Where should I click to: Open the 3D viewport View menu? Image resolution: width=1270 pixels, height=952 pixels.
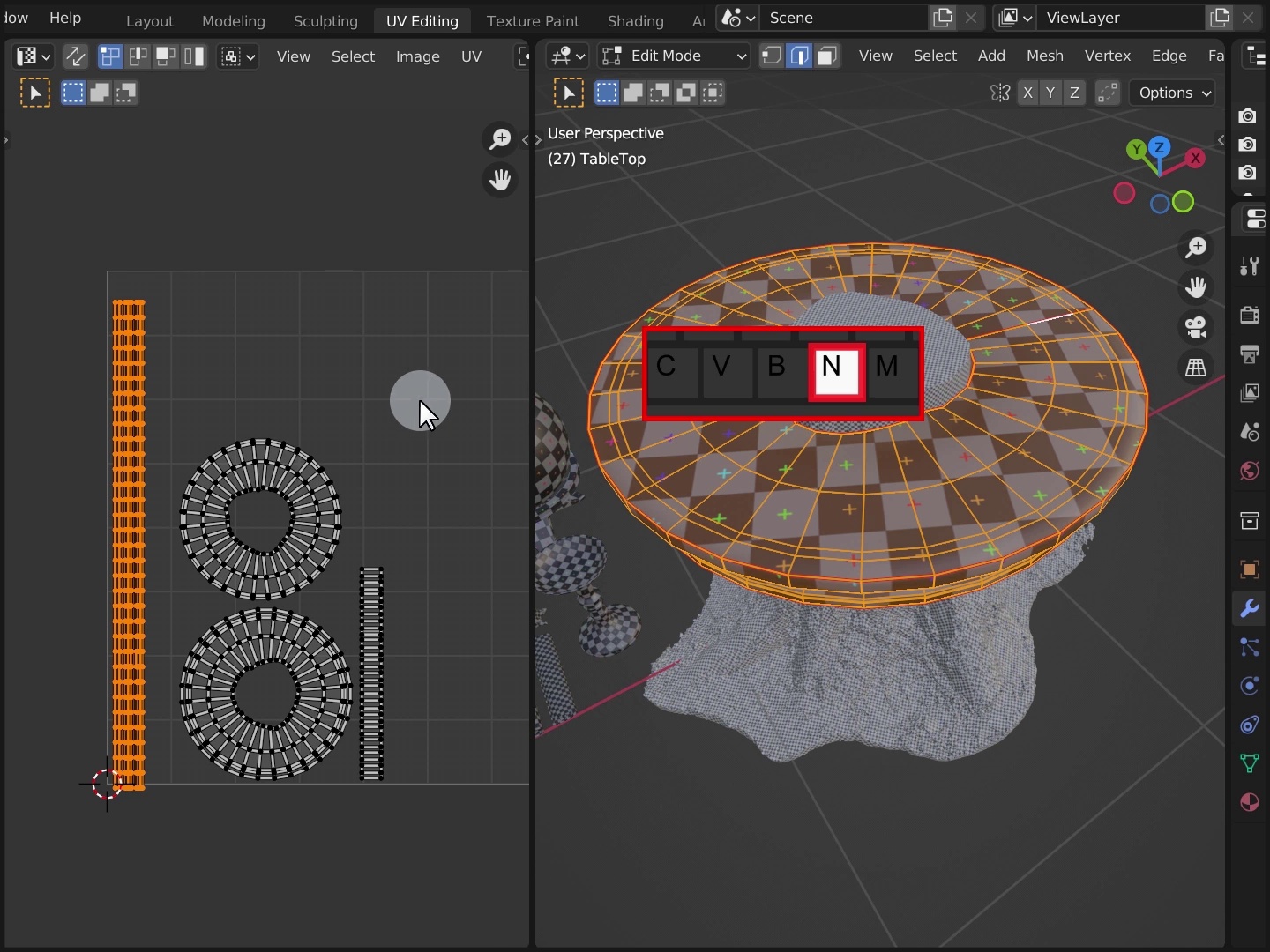point(876,56)
